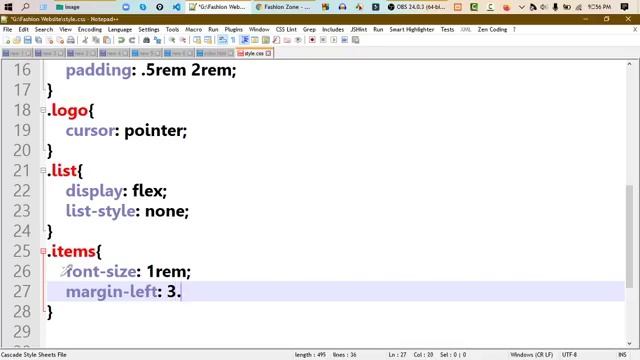This screenshot has height=360, width=640.
Task: Open the Encoding menu
Action: point(89,29)
